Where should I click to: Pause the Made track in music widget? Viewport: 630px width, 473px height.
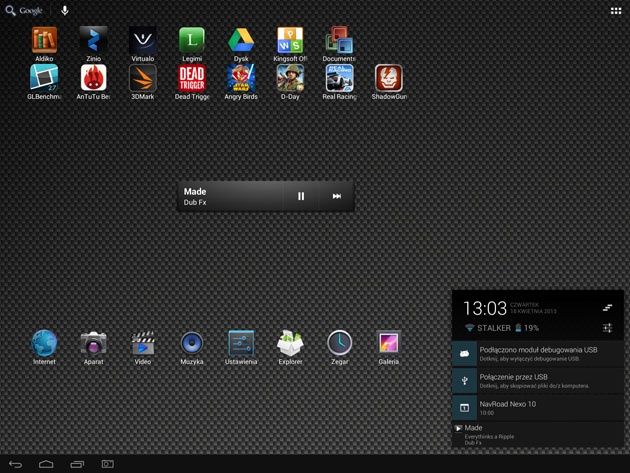(301, 196)
